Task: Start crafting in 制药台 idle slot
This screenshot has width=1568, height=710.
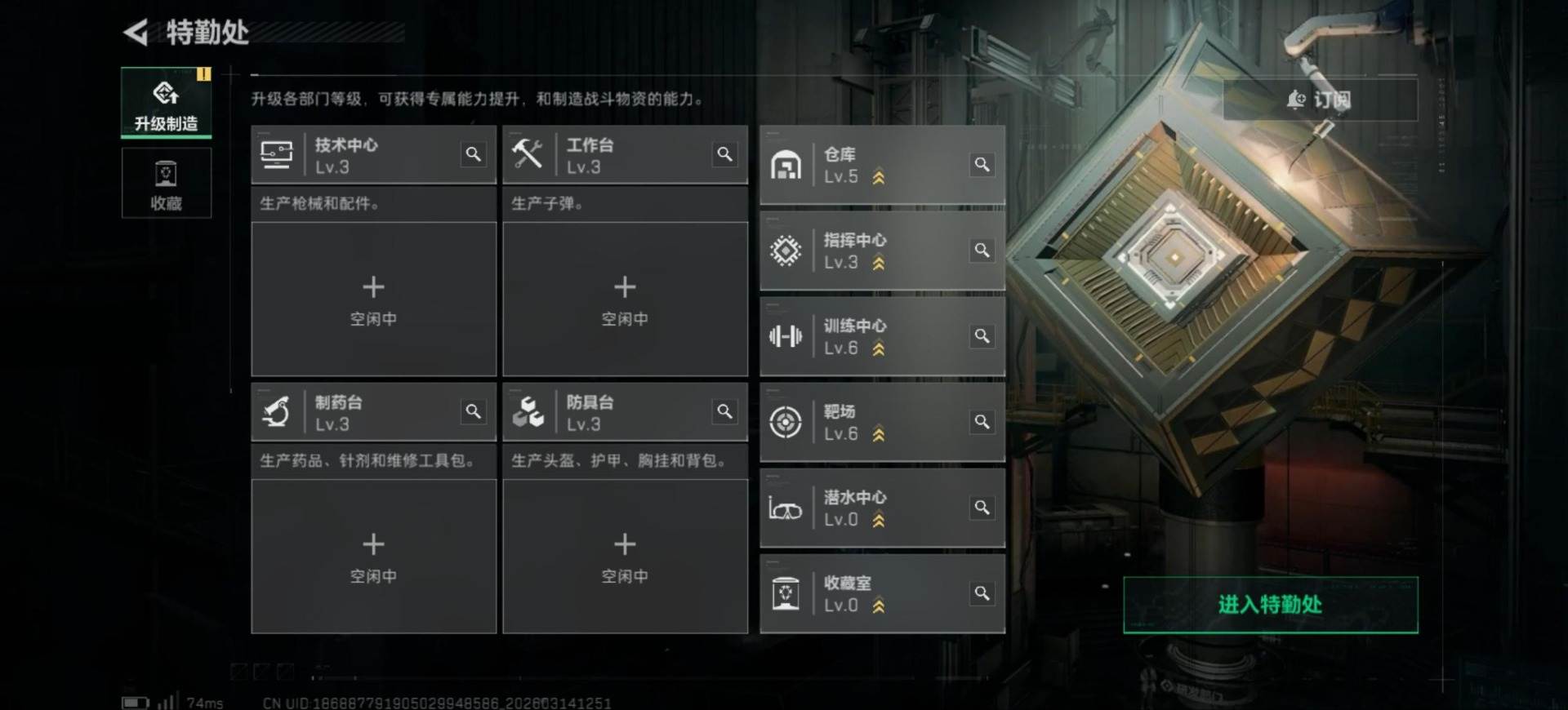Action: (x=374, y=557)
